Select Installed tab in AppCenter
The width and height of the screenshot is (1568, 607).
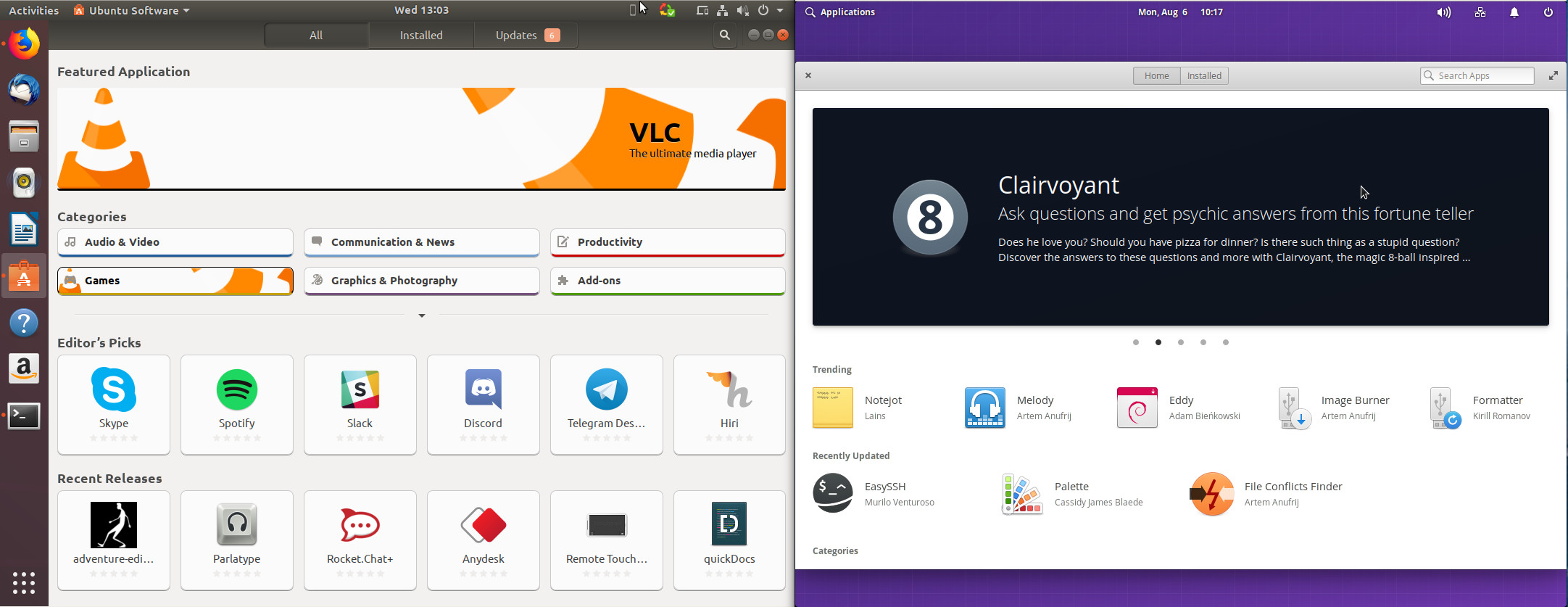[x=1204, y=75]
